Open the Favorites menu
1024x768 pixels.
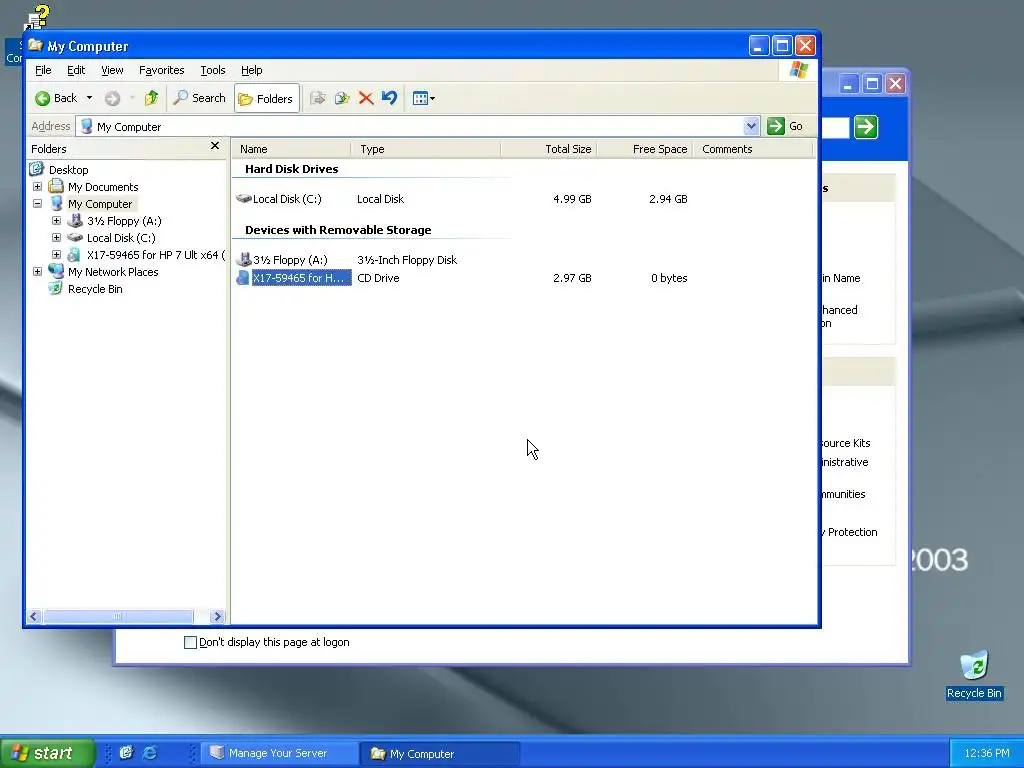(x=161, y=70)
